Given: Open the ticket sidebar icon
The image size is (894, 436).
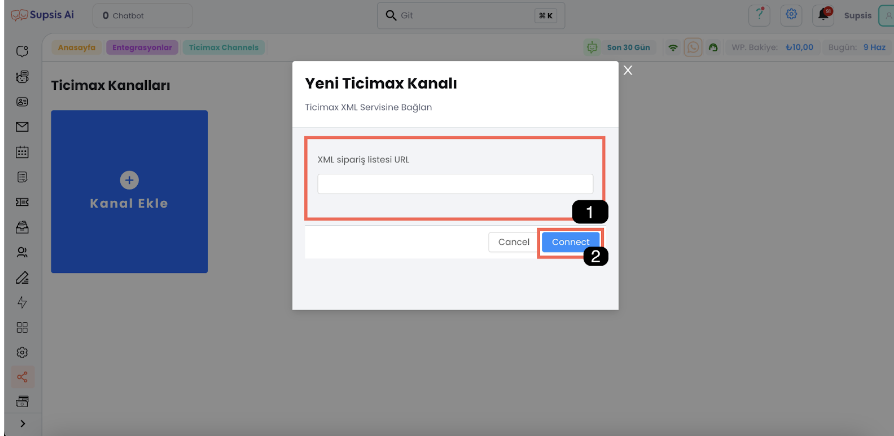Looking at the screenshot, I should point(22,202).
